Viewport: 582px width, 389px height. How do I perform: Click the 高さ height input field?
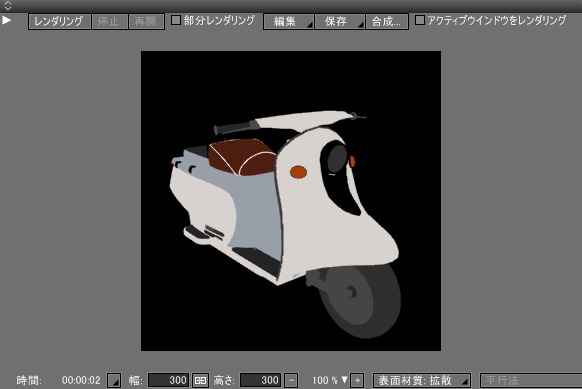[x=261, y=380]
